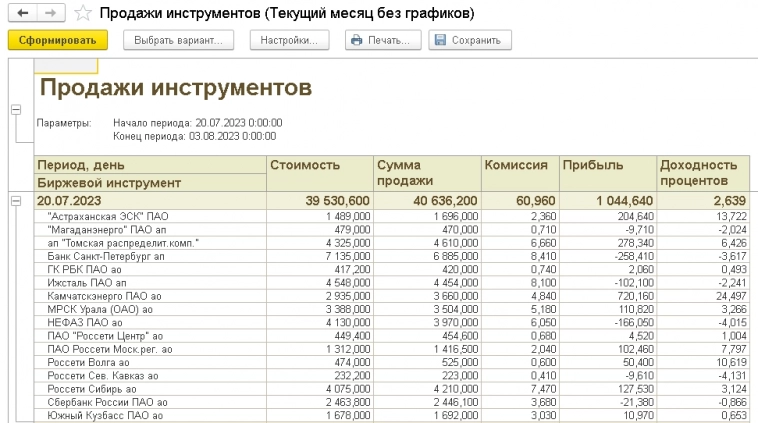Select Камчатскэнерго yield value 24,497

click(703, 296)
